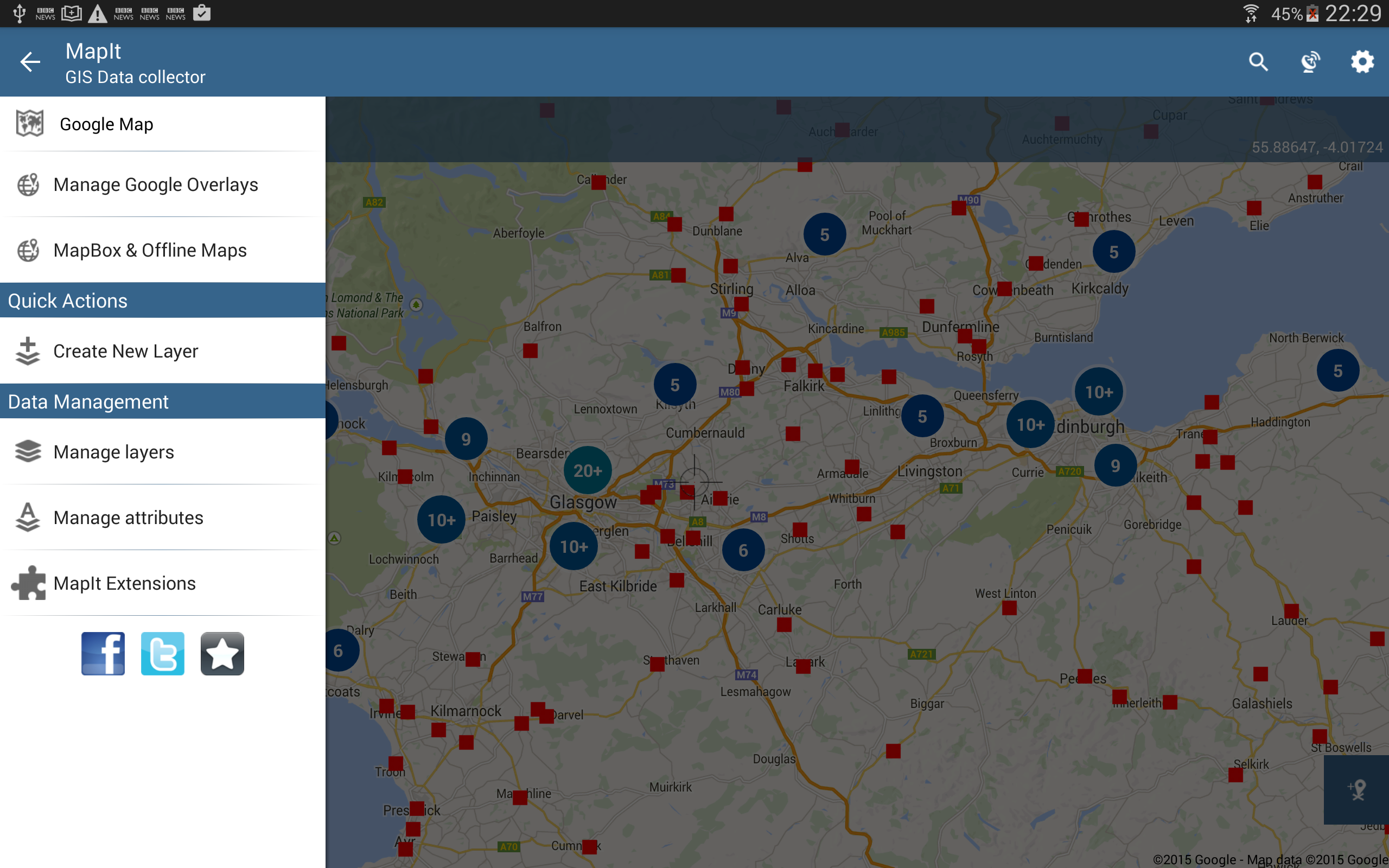Open the search magnifier icon
This screenshot has height=868, width=1389.
tap(1258, 61)
